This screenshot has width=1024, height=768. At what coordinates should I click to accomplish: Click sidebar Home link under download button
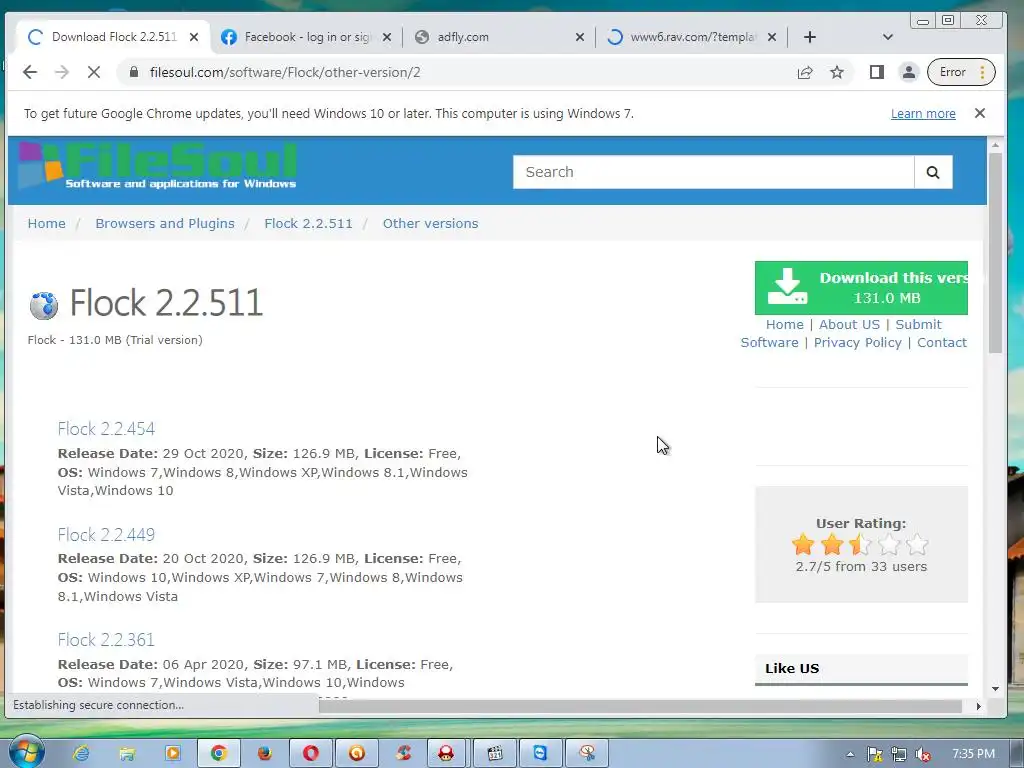(784, 325)
